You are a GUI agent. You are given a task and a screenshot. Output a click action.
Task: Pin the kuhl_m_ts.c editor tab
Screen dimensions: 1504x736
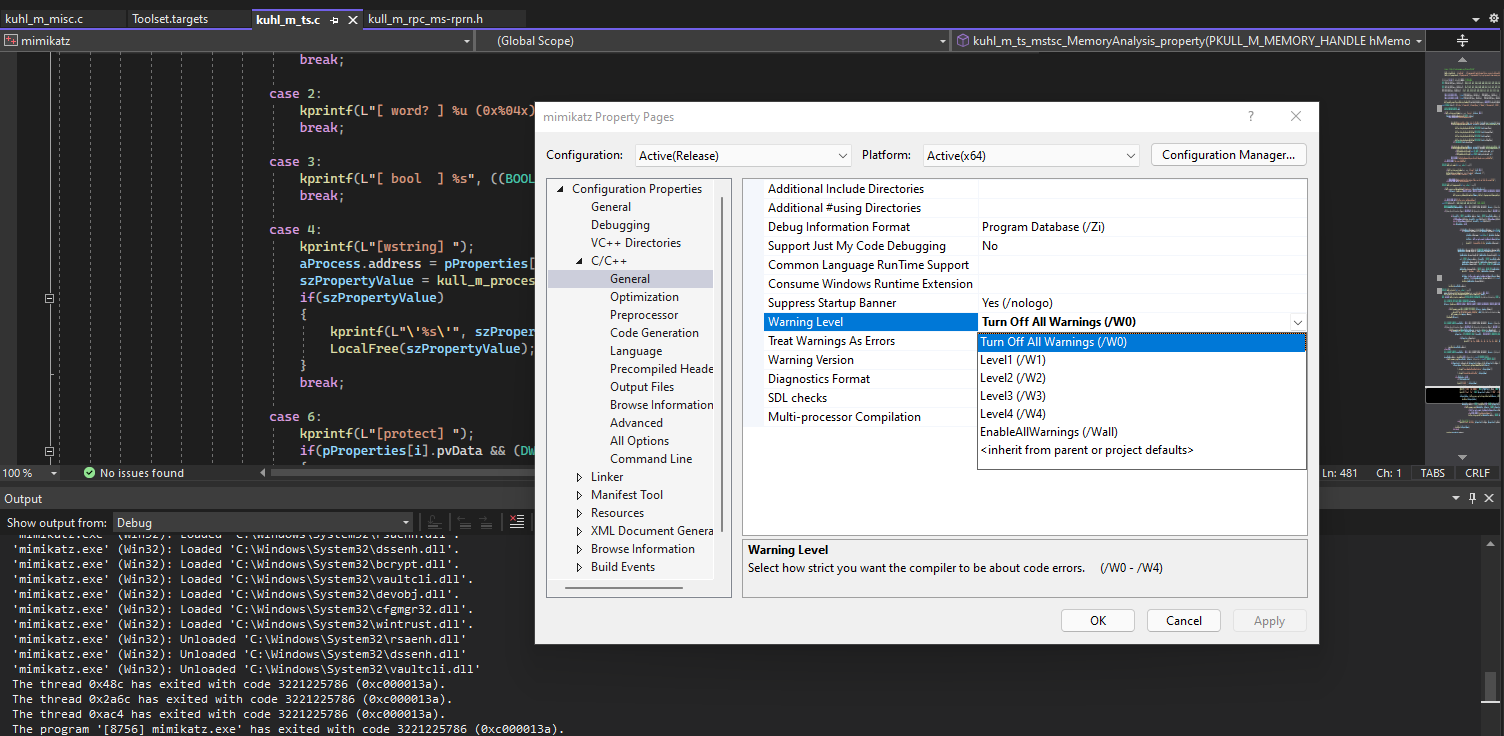click(x=334, y=20)
